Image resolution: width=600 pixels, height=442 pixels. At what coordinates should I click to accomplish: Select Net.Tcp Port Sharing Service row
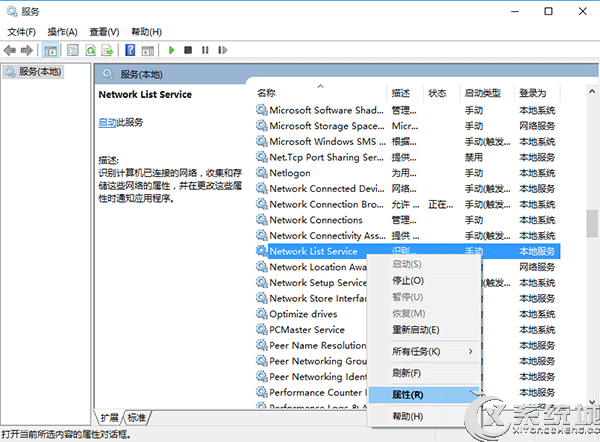click(x=407, y=157)
